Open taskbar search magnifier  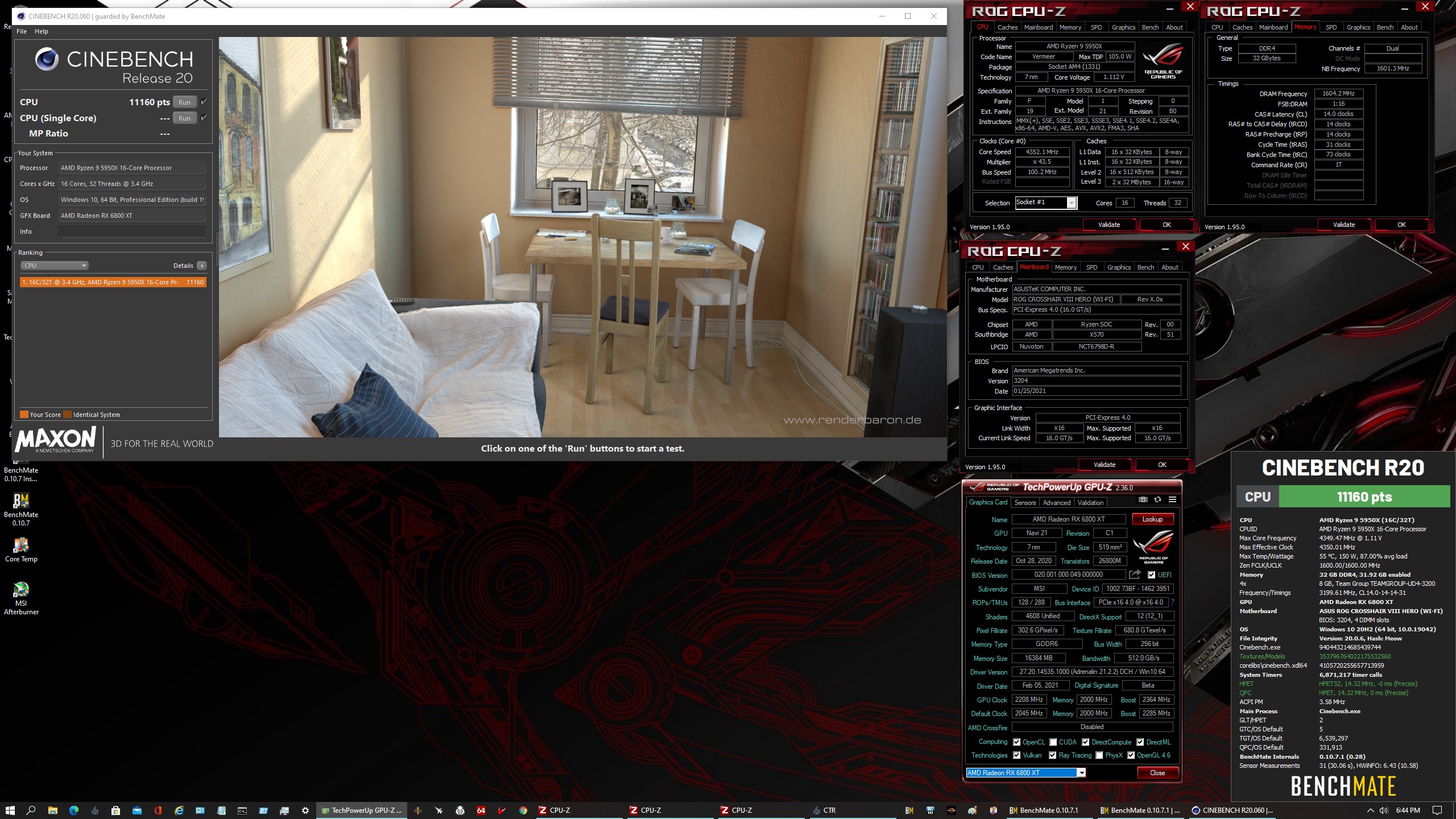point(31,810)
